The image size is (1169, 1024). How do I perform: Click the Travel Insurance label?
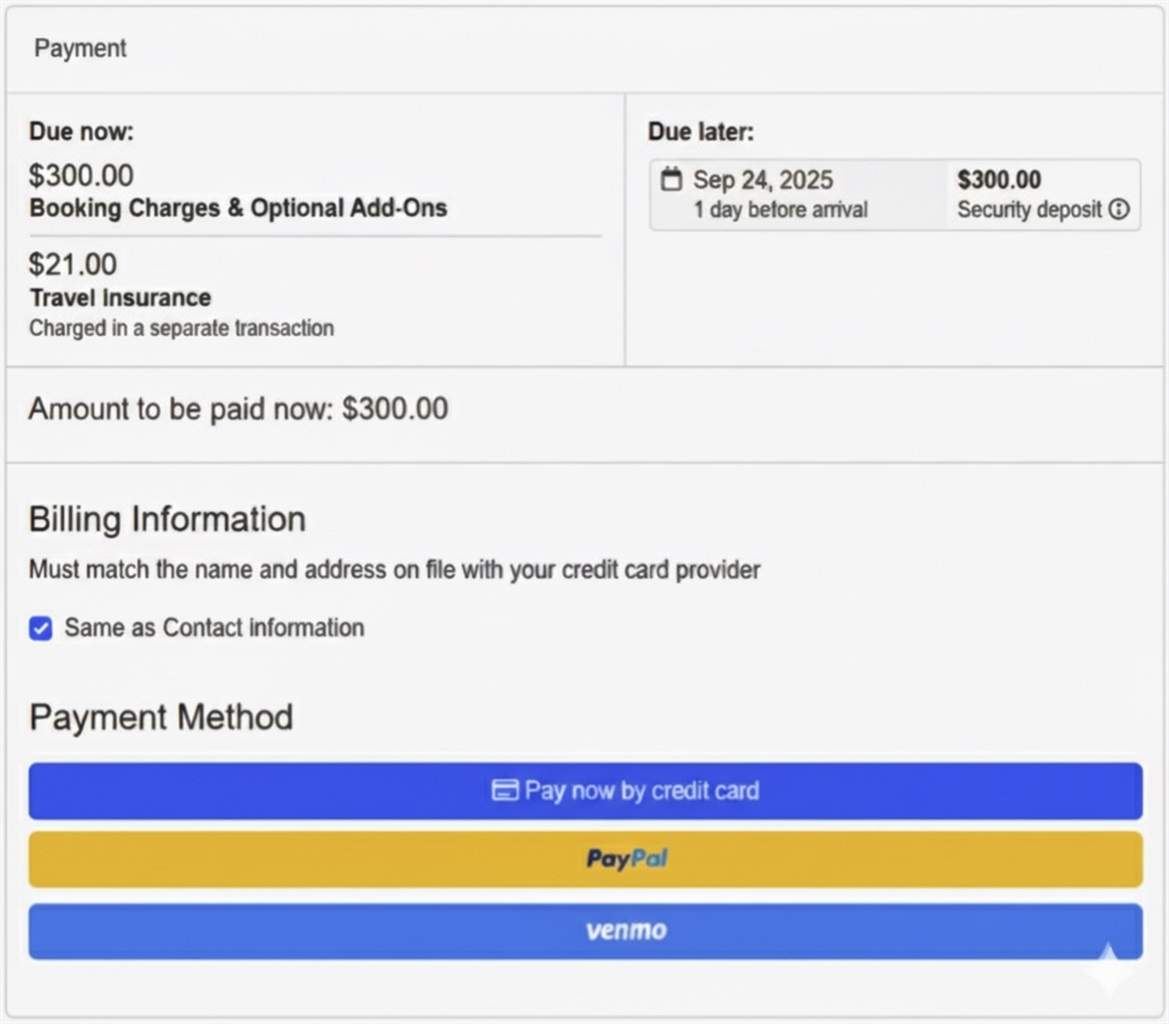pyautogui.click(x=120, y=298)
